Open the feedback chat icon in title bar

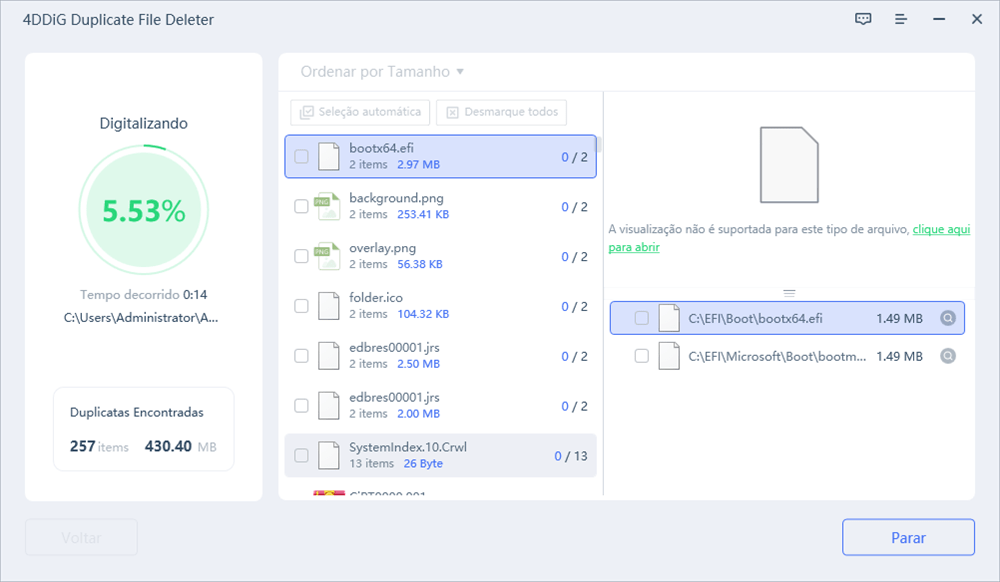pos(863,19)
